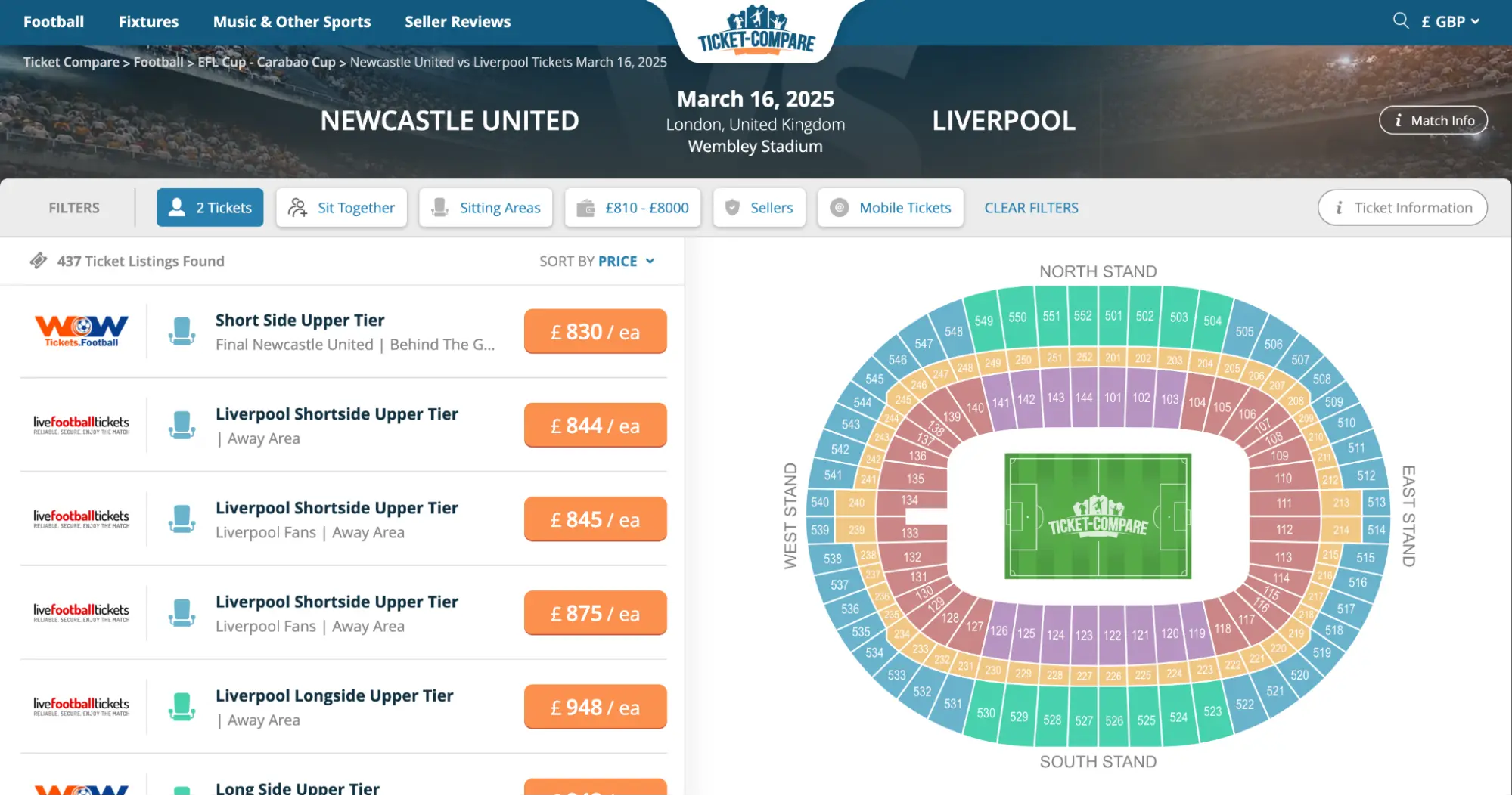Enable the Sit Together filter
Image resolution: width=1512 pixels, height=796 pixels.
341,207
